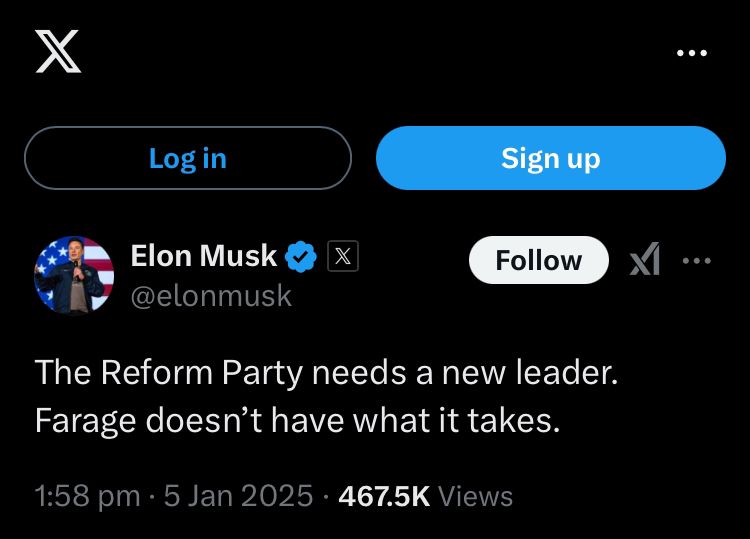Open the @elonmusk handle link

coord(211,296)
